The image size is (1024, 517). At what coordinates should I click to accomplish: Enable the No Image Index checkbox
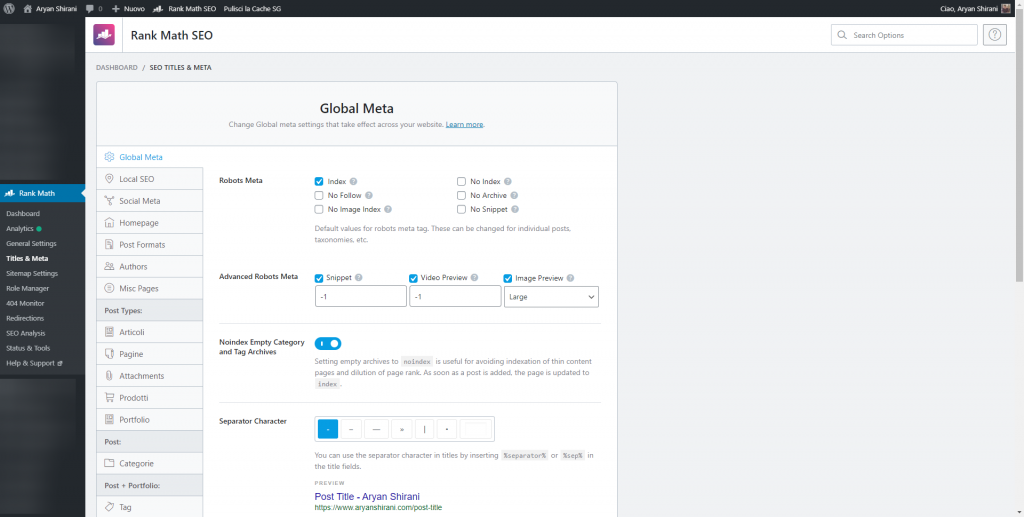tap(319, 210)
